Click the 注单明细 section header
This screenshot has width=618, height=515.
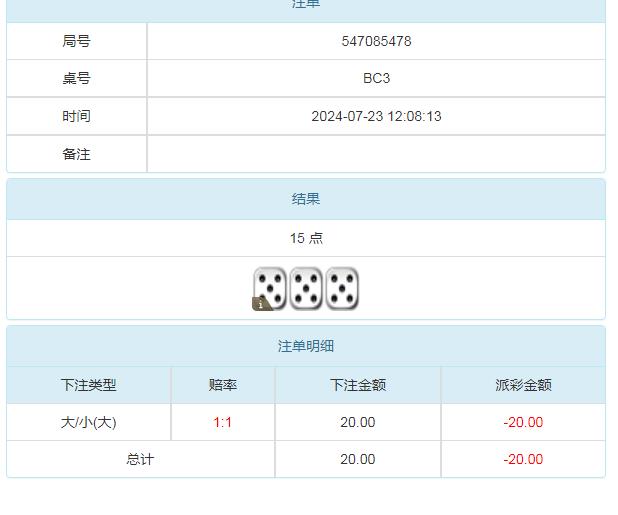pos(306,346)
